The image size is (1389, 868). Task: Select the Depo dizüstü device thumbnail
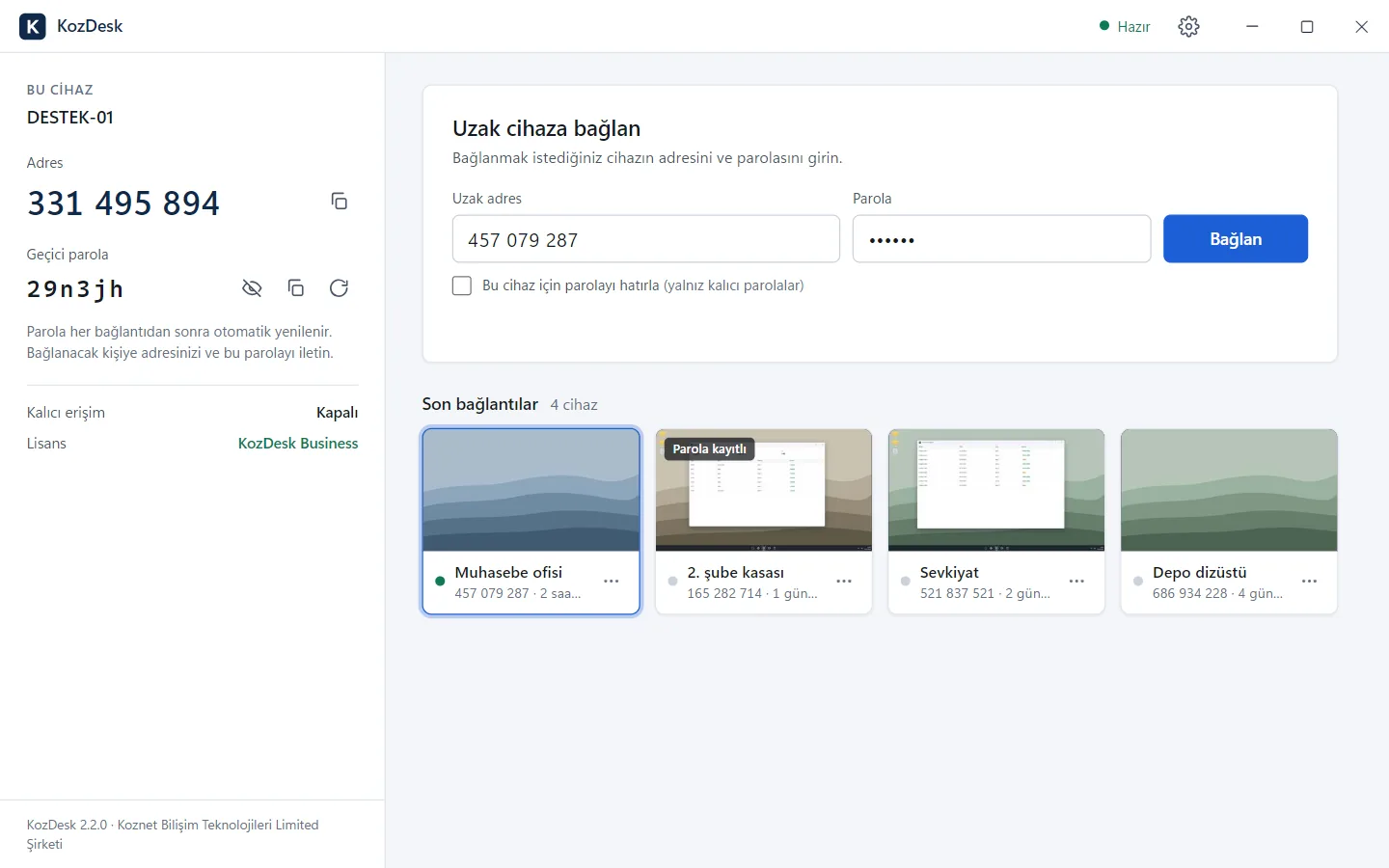[x=1229, y=490]
